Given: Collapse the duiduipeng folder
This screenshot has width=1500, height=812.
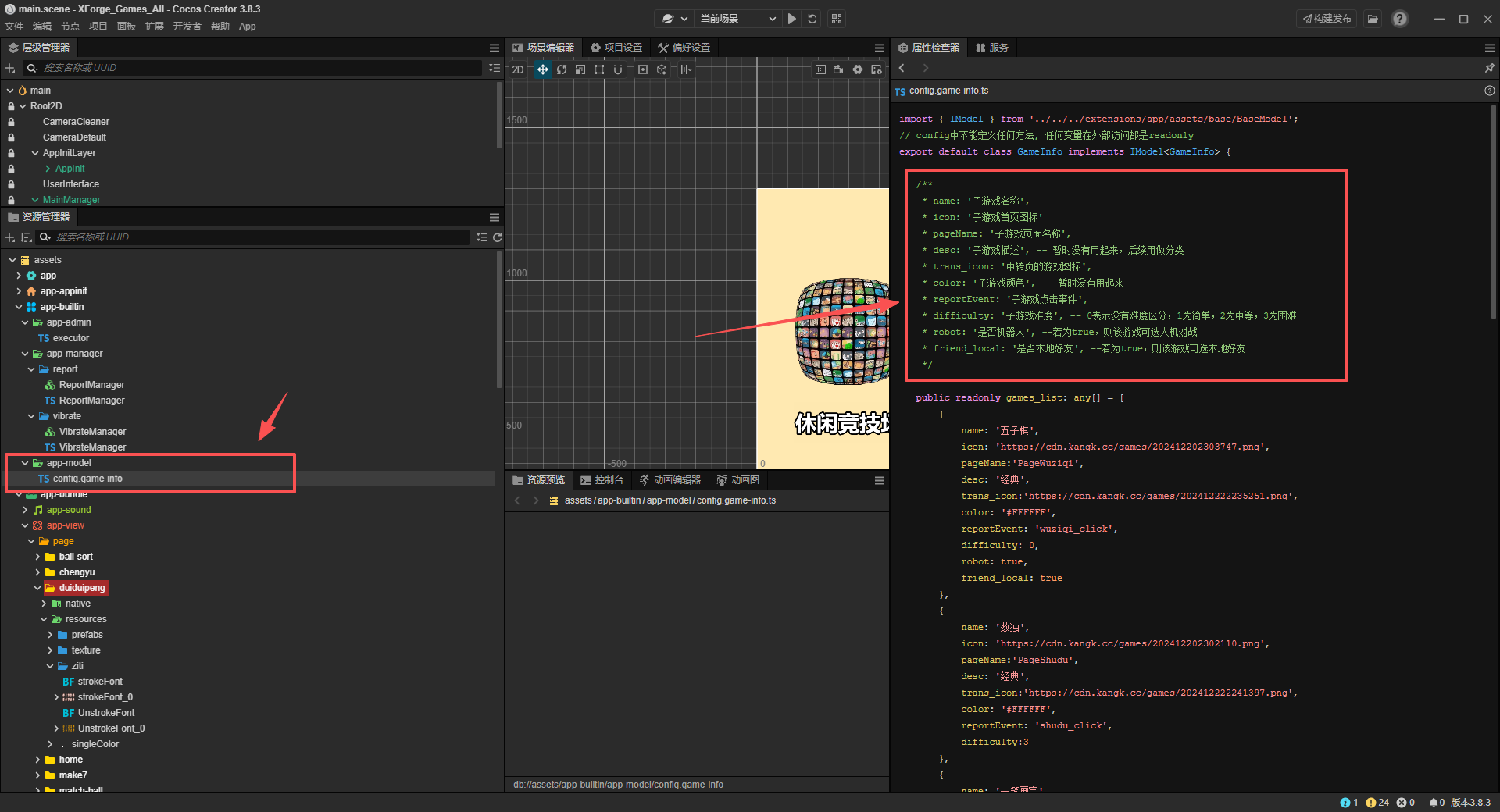Looking at the screenshot, I should 37,588.
